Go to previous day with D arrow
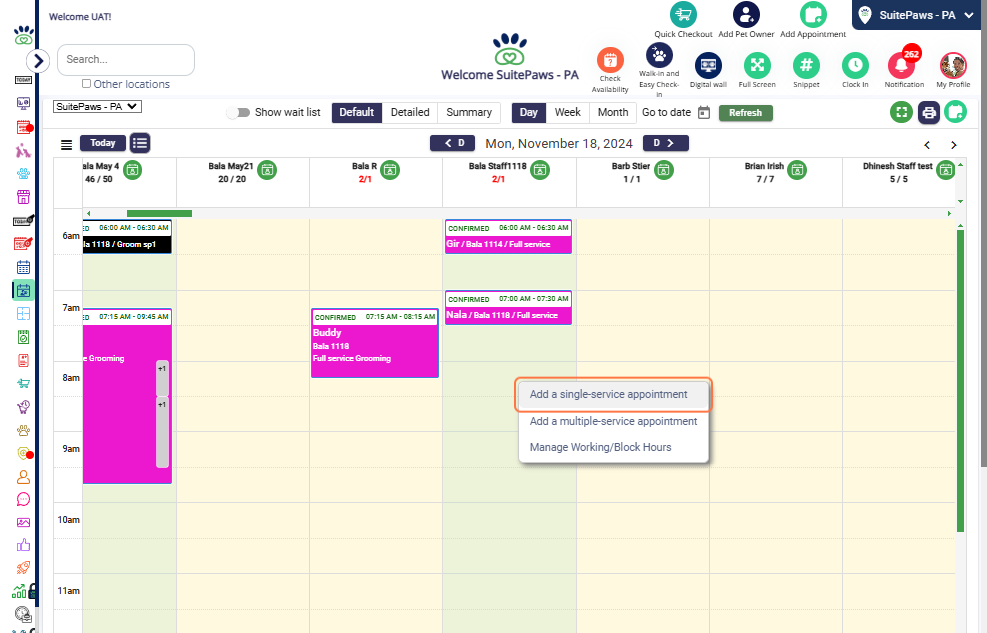The height and width of the screenshot is (633, 987). point(452,143)
